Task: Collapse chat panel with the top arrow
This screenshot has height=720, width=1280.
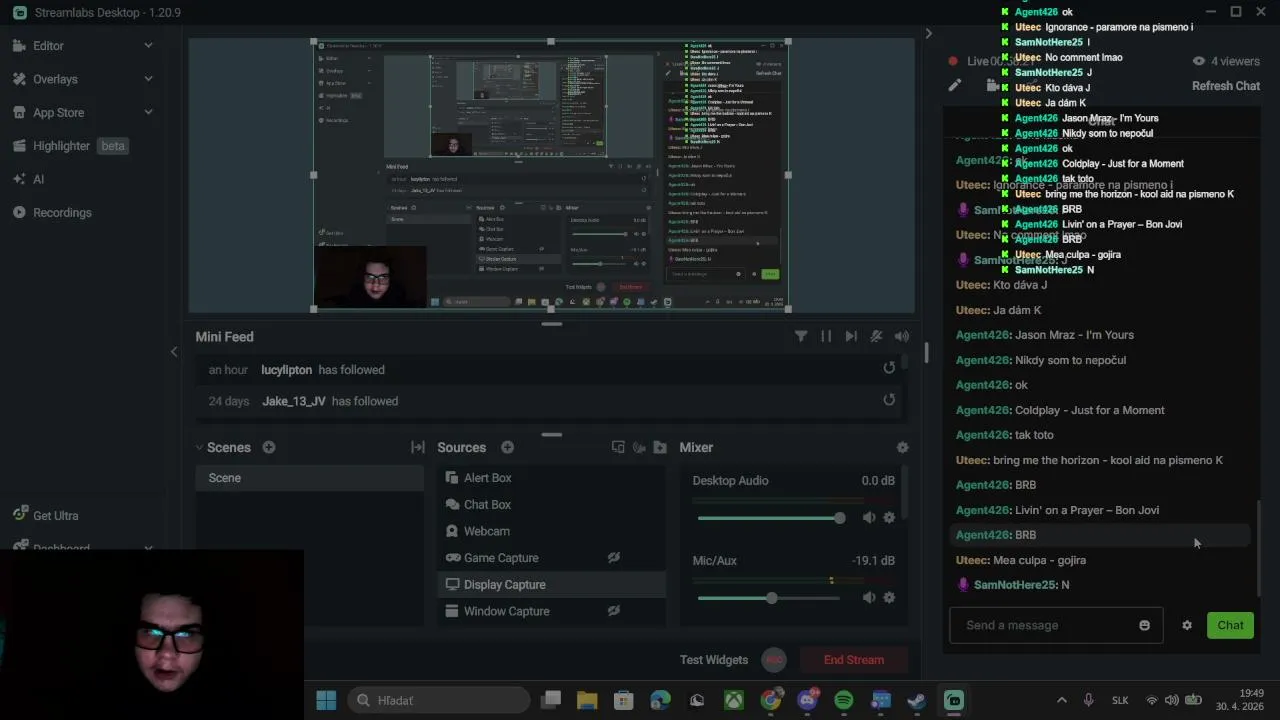Action: tap(928, 33)
